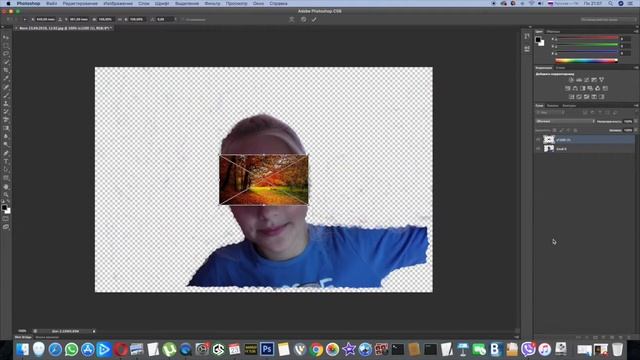Image resolution: width=640 pixels, height=360 pixels.
Task: Select the Clone Stamp tool
Action: [6, 103]
